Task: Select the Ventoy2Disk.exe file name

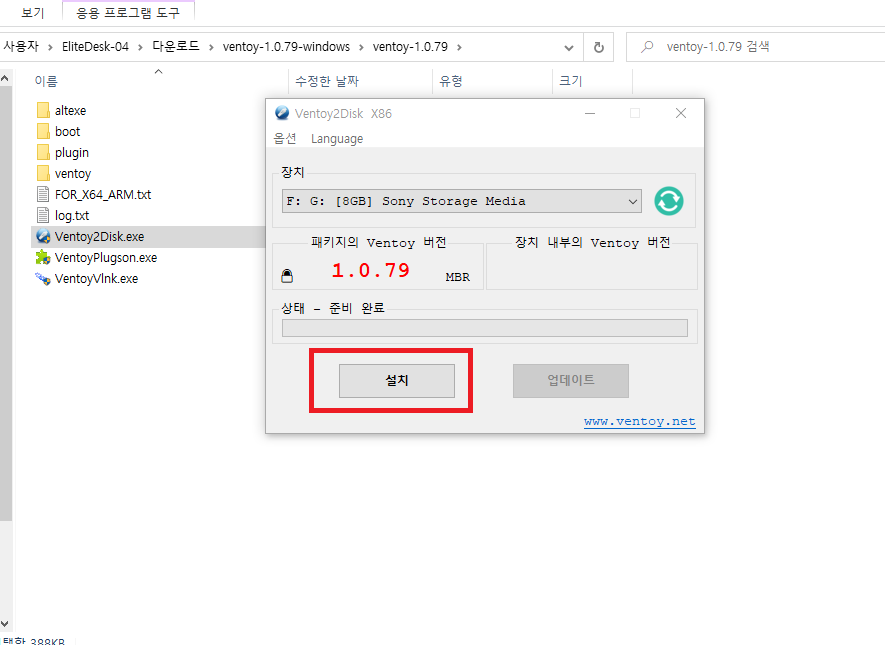Action: pos(99,236)
